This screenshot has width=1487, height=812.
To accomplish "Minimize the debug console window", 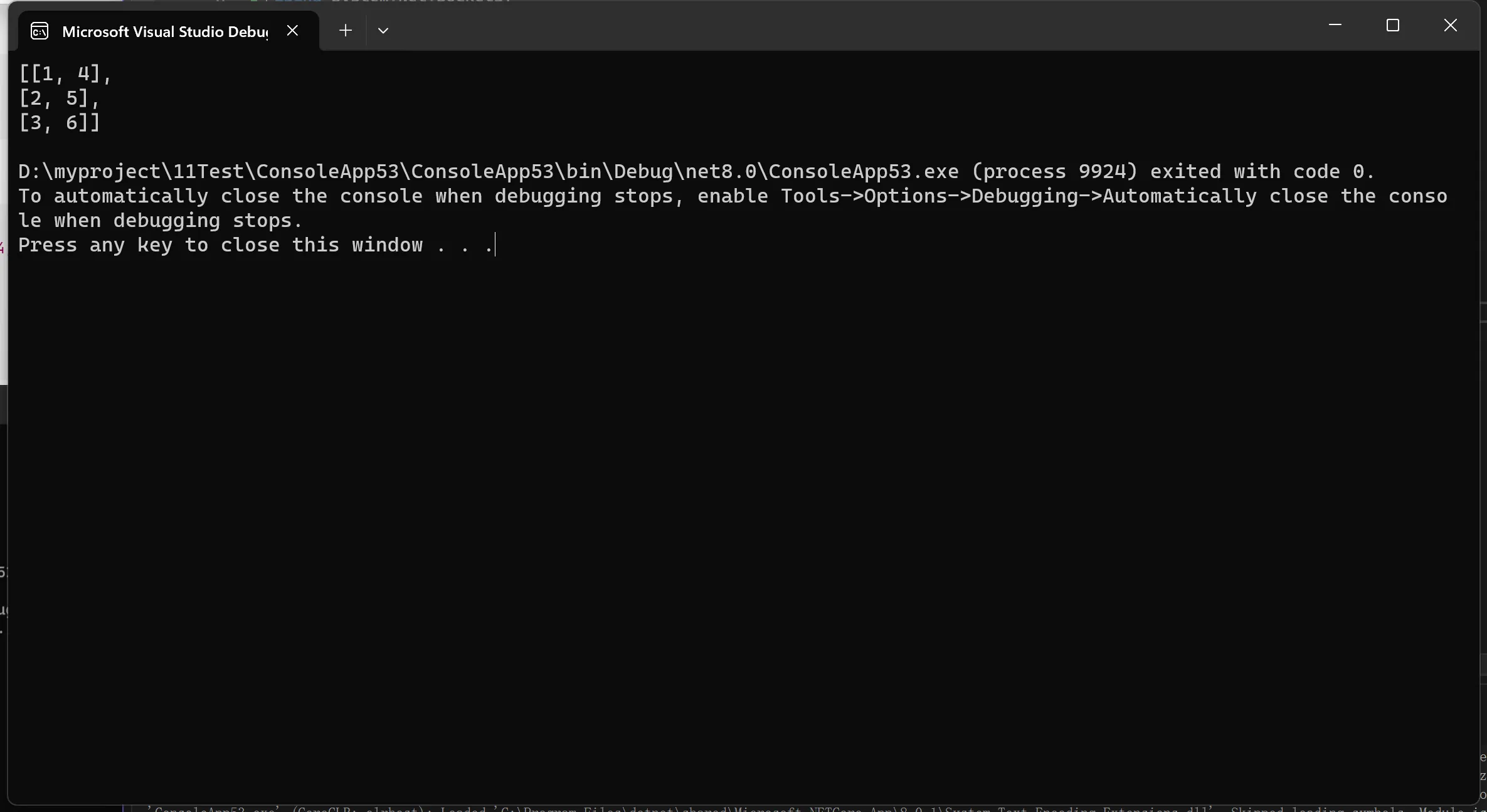I will point(1335,25).
